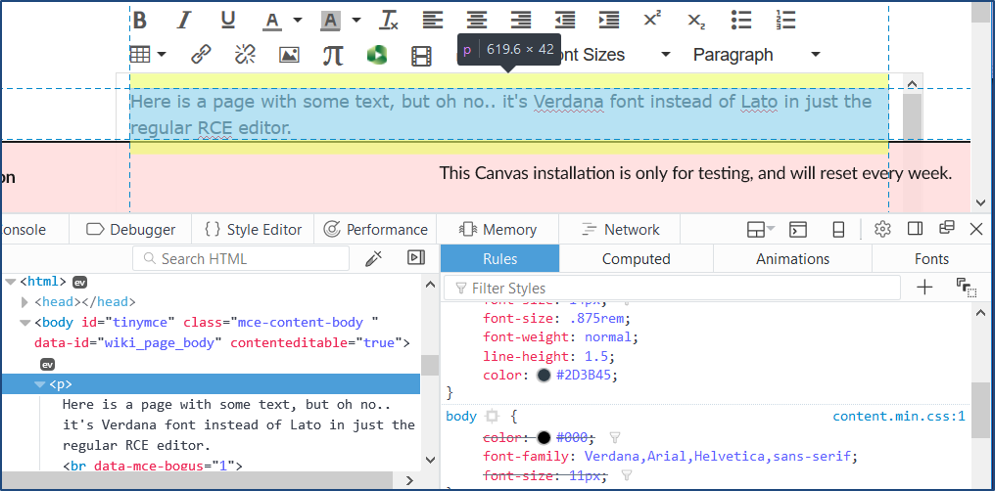Click the black #000 color swatch
The height and width of the screenshot is (491, 995).
point(544,437)
